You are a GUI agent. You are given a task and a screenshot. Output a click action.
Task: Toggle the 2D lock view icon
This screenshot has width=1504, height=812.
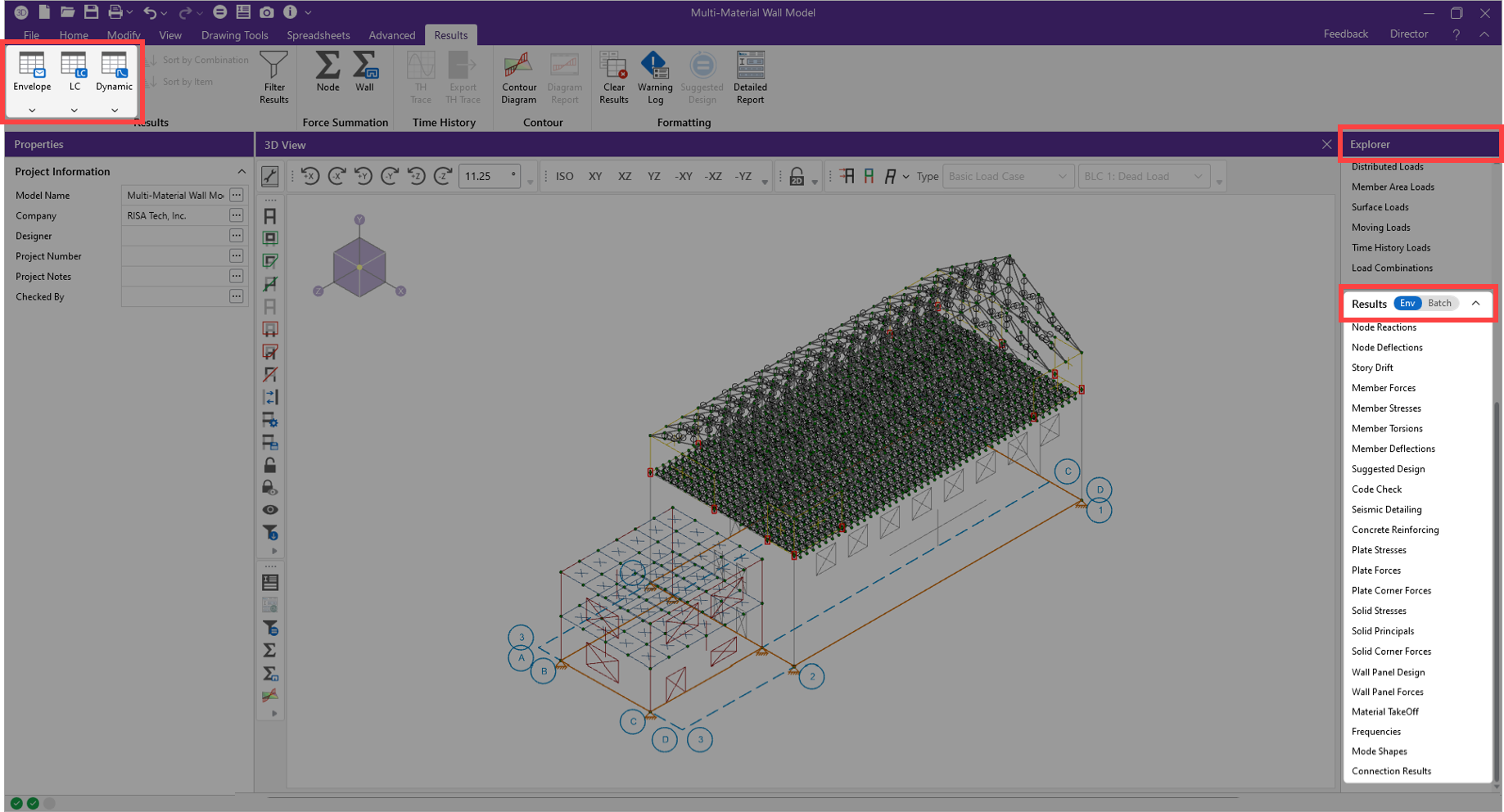point(797,177)
